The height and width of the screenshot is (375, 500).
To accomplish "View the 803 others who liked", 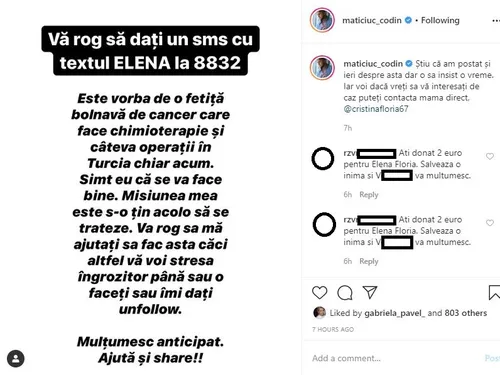I will coord(466,313).
